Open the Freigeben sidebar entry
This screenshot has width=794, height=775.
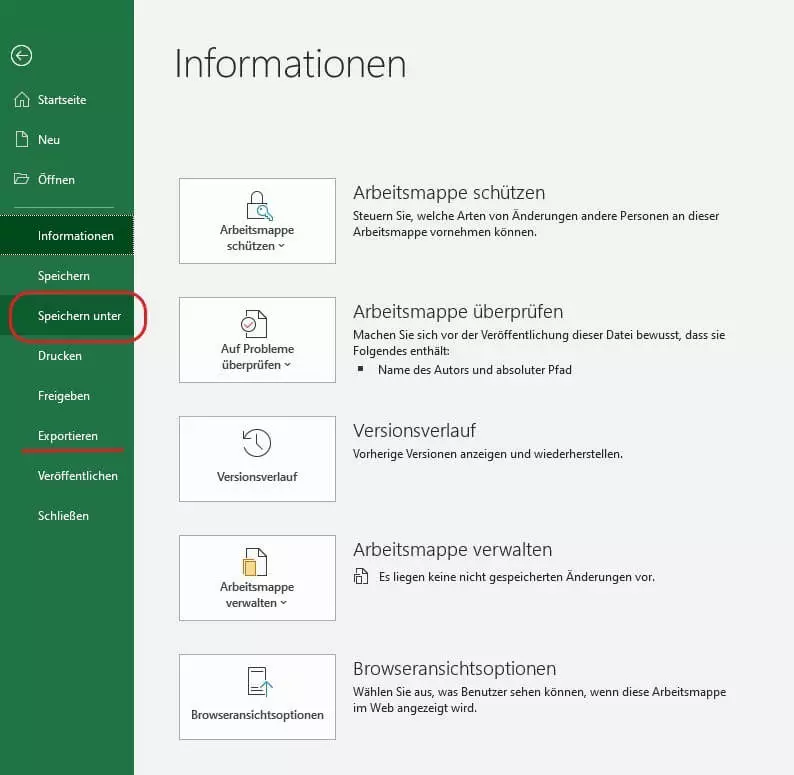point(64,396)
